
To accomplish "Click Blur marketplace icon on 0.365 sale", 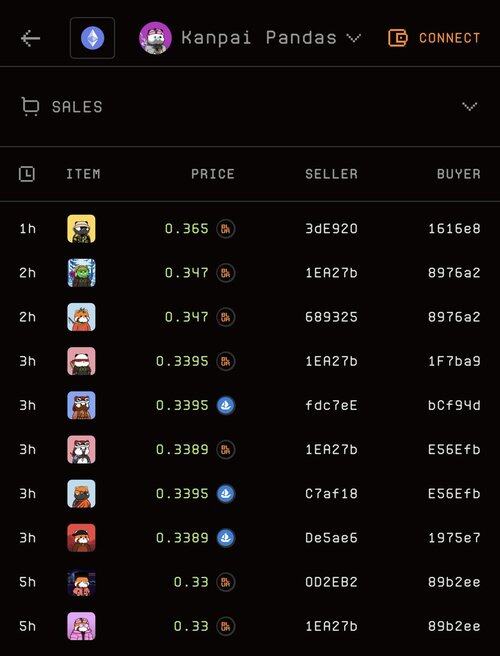I will coord(226,229).
